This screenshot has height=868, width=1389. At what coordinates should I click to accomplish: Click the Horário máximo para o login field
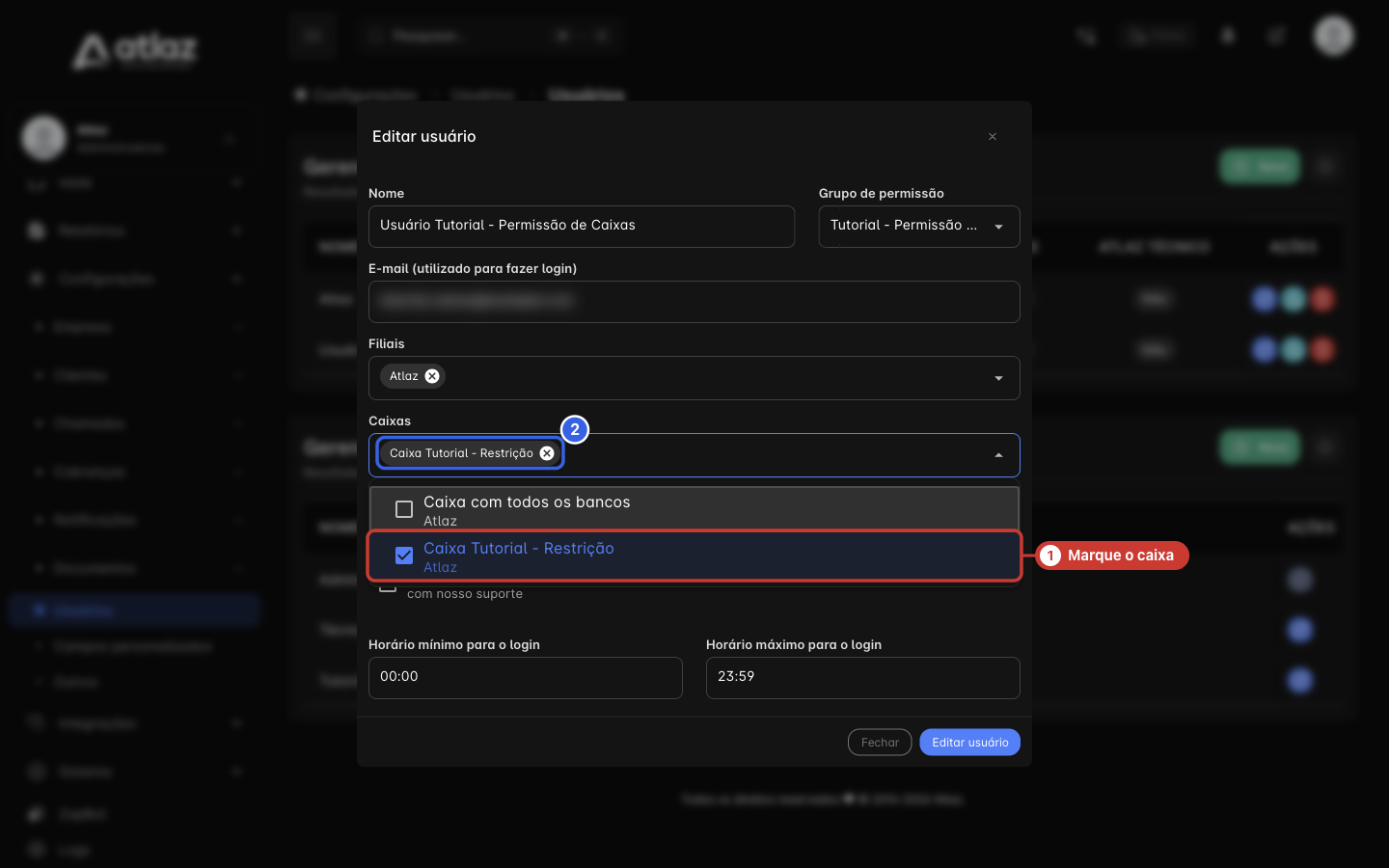[x=863, y=678]
